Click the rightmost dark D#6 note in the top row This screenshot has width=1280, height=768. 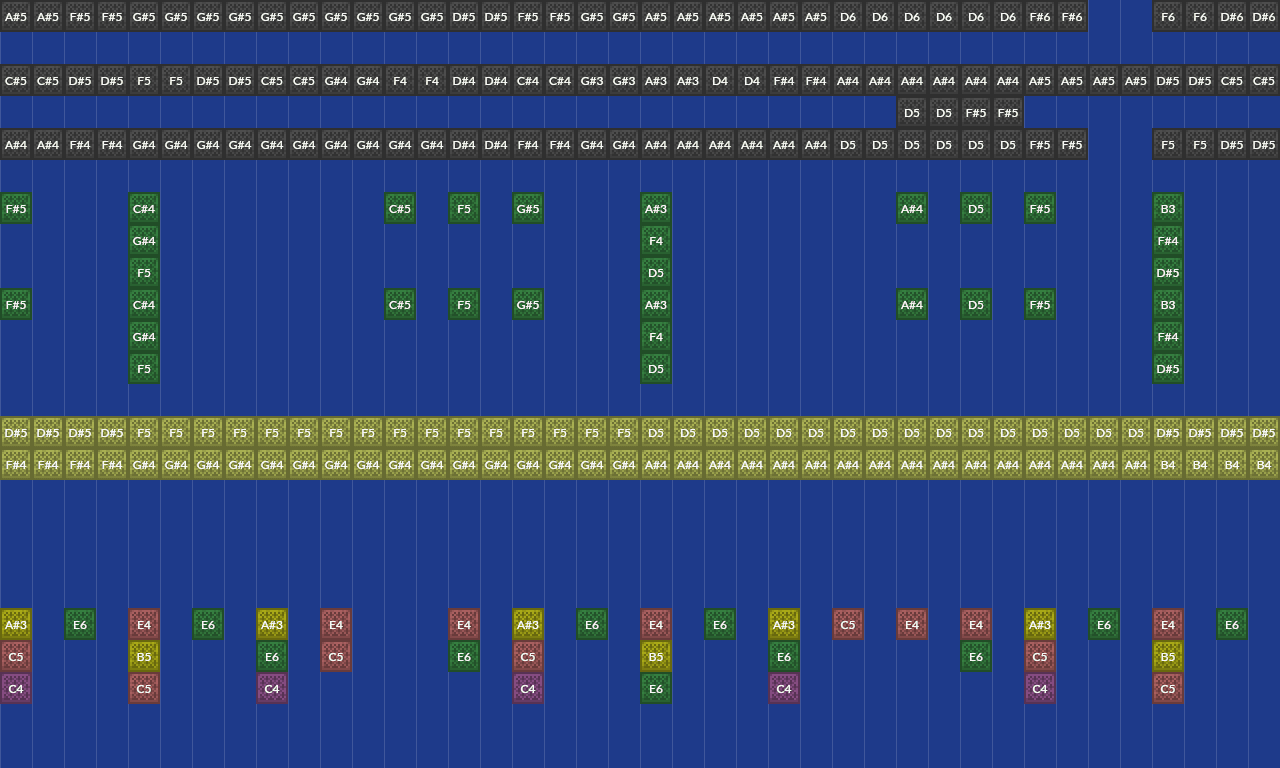point(1263,17)
